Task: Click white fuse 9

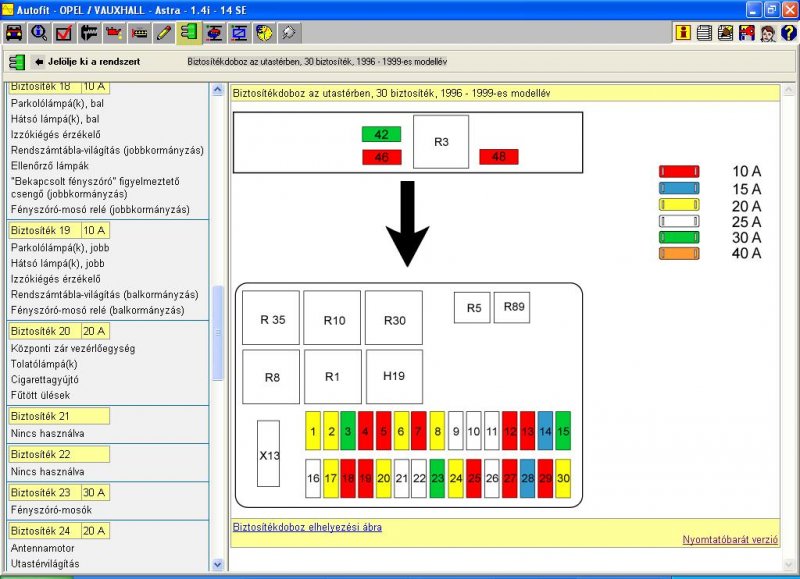Action: pos(456,431)
